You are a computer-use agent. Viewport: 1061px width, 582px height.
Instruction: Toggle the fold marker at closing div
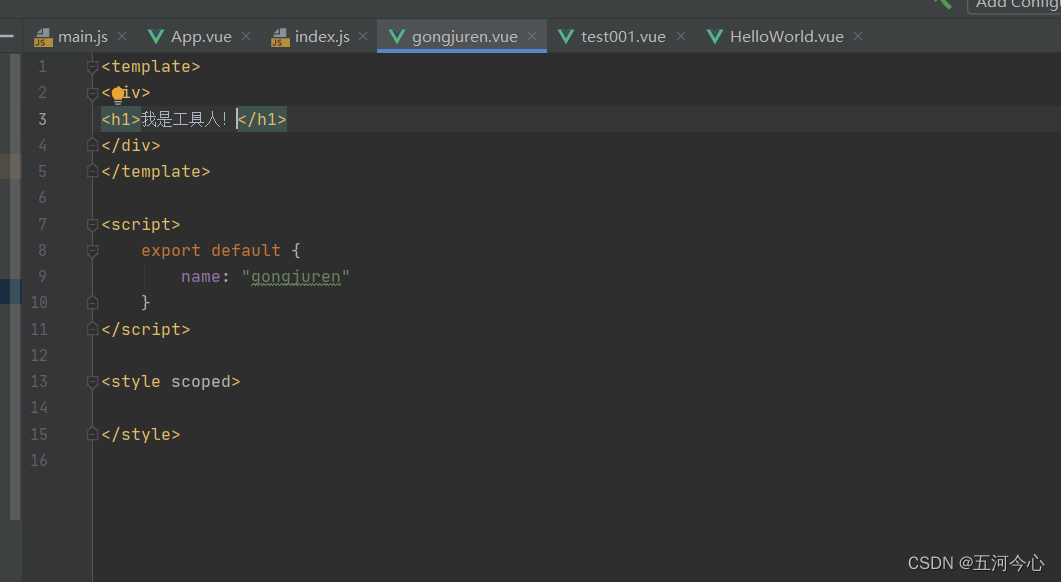click(93, 145)
